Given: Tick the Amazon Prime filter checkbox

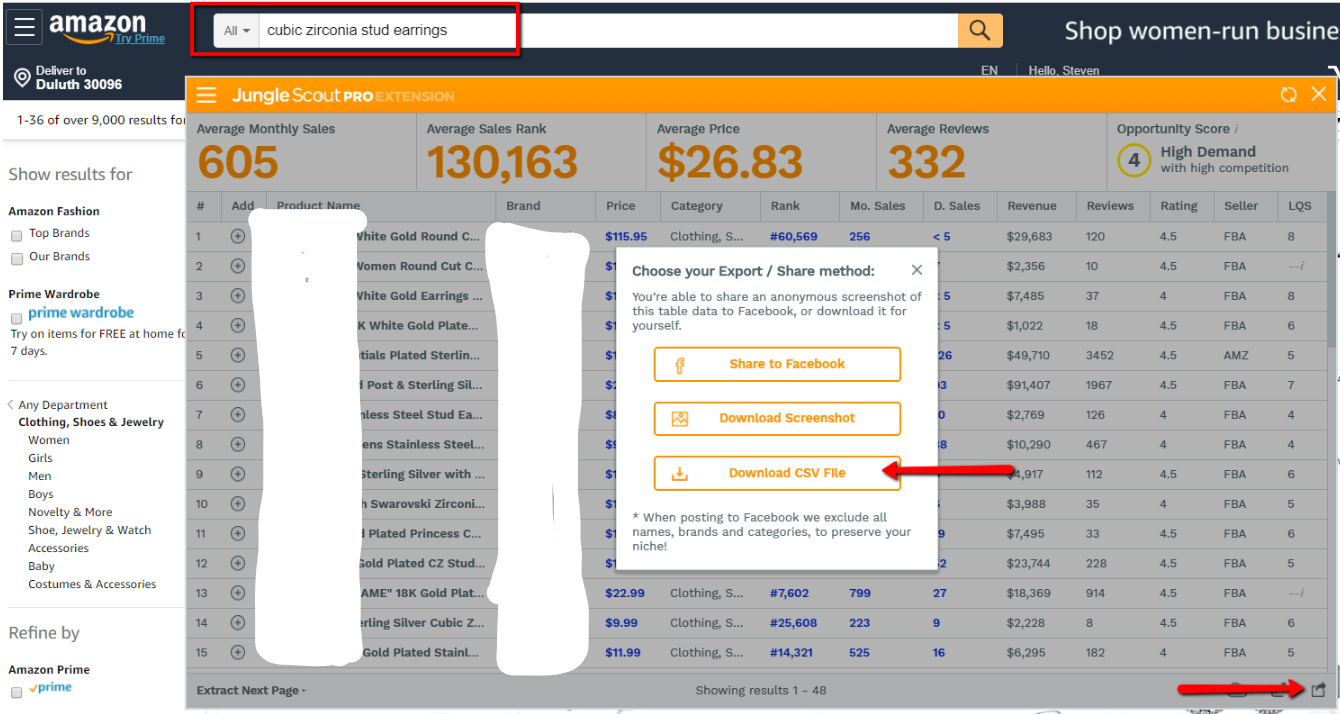Looking at the screenshot, I should tap(16, 692).
